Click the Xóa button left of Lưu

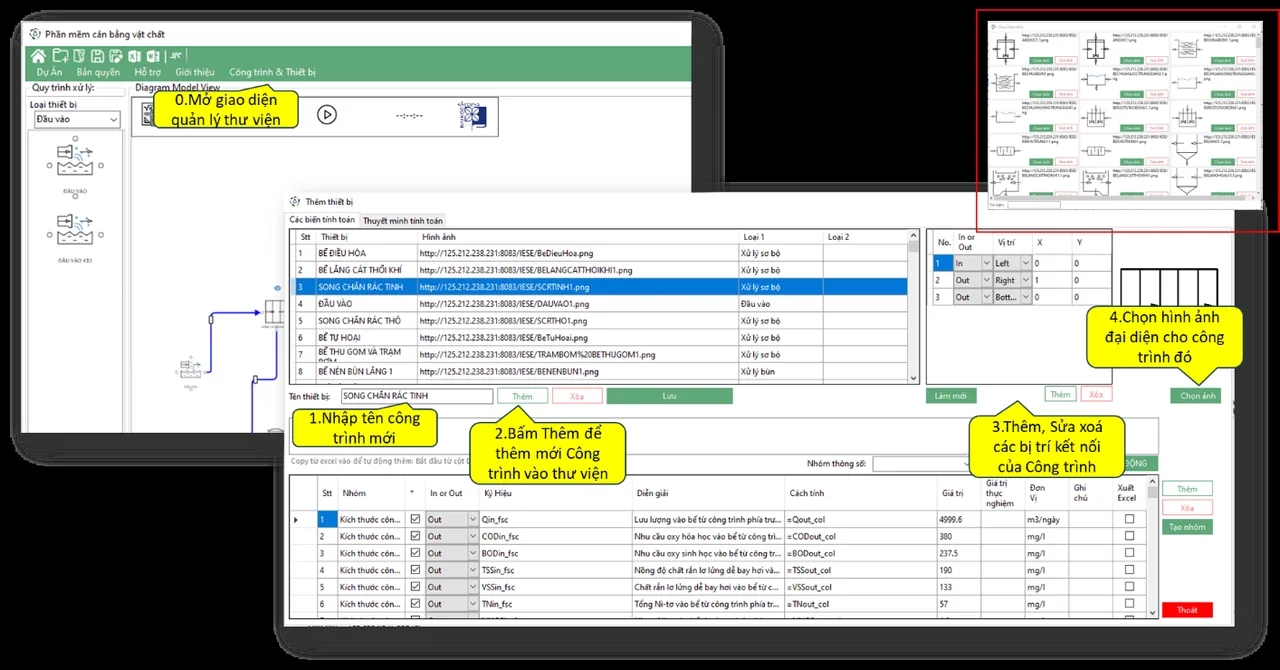(x=577, y=396)
